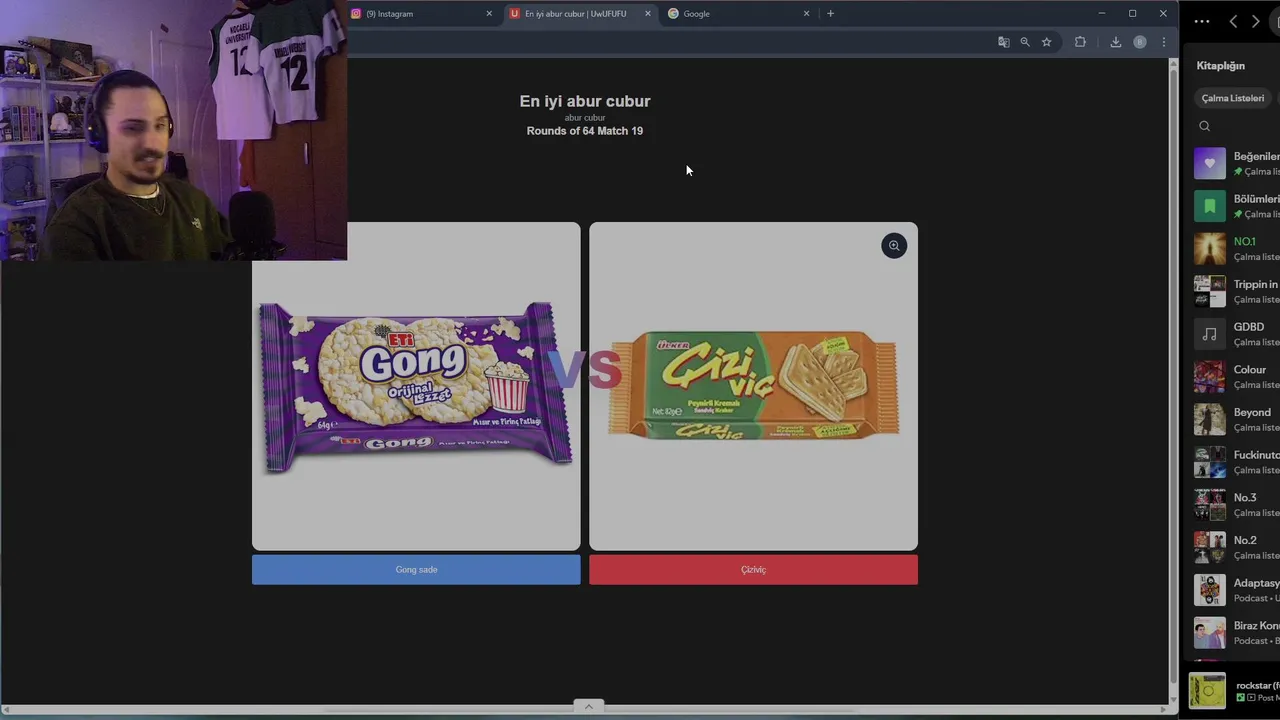Open the NO.1 playlist in Spotify

(x=1237, y=249)
